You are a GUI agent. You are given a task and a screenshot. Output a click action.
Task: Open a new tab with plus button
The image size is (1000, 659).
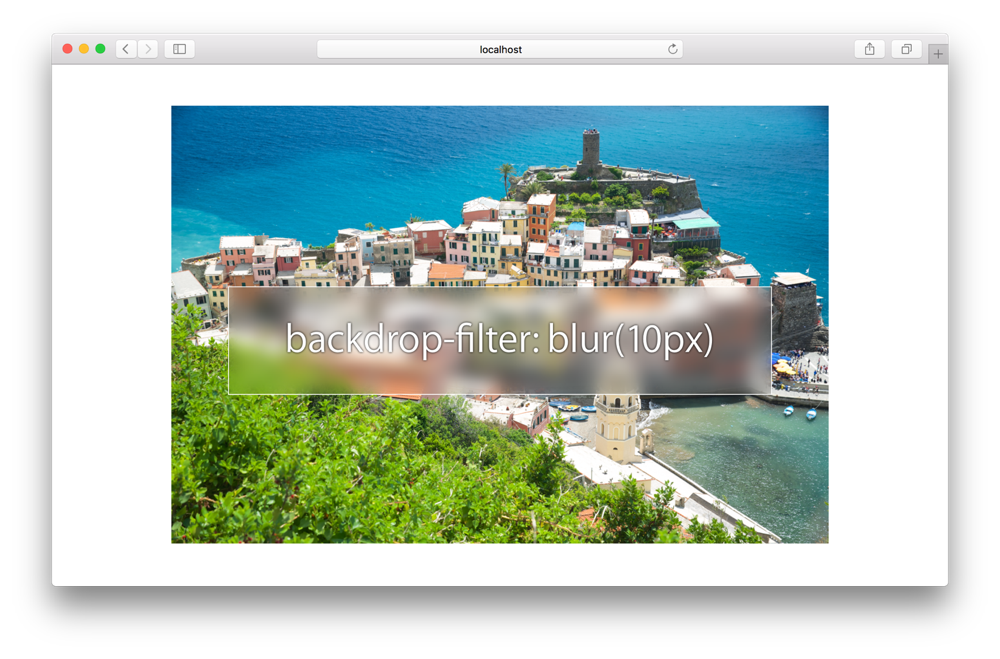pyautogui.click(x=938, y=54)
